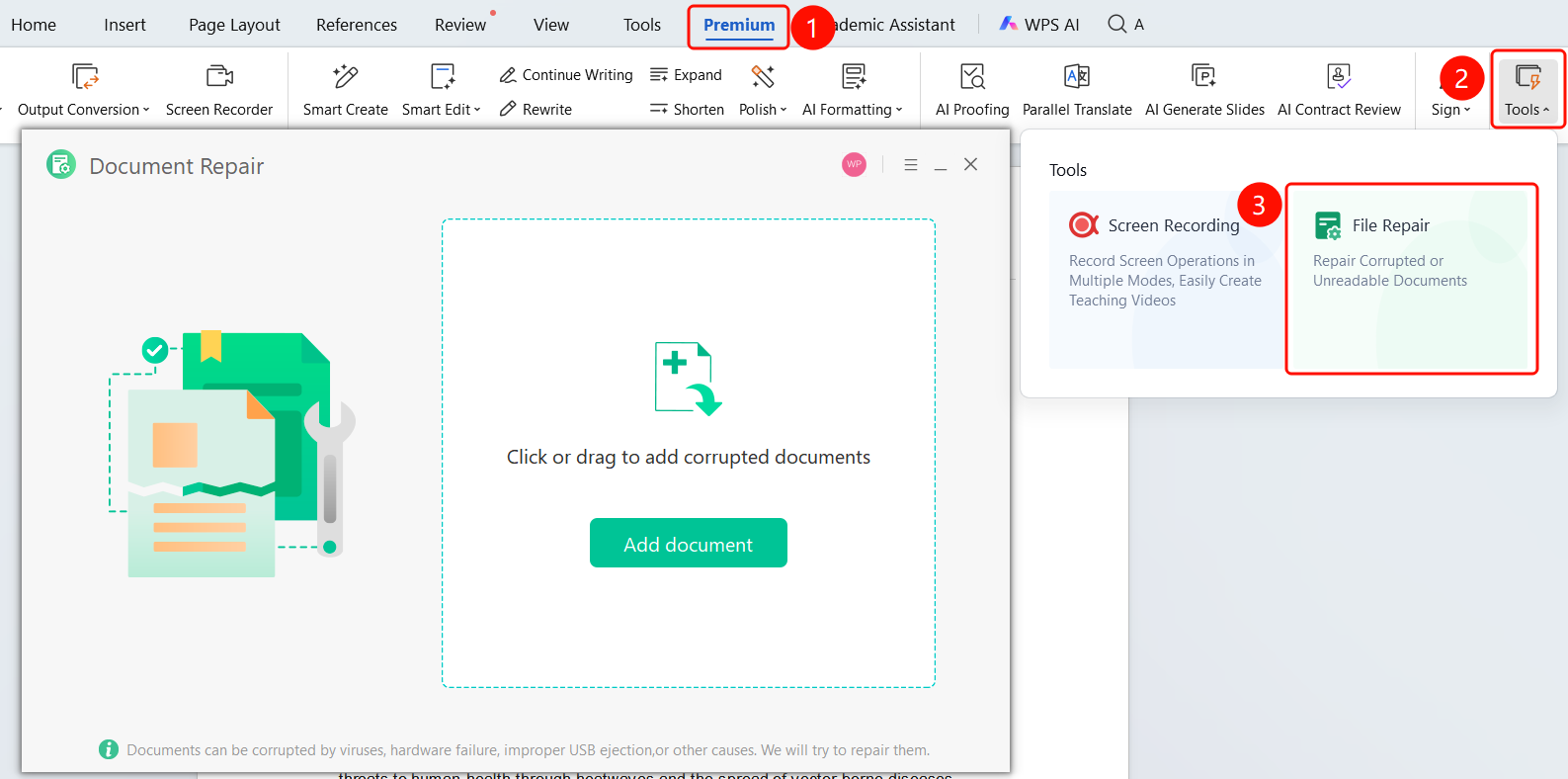1568x779 pixels.
Task: Open Document Repair hamburger menu
Action: pos(911,165)
